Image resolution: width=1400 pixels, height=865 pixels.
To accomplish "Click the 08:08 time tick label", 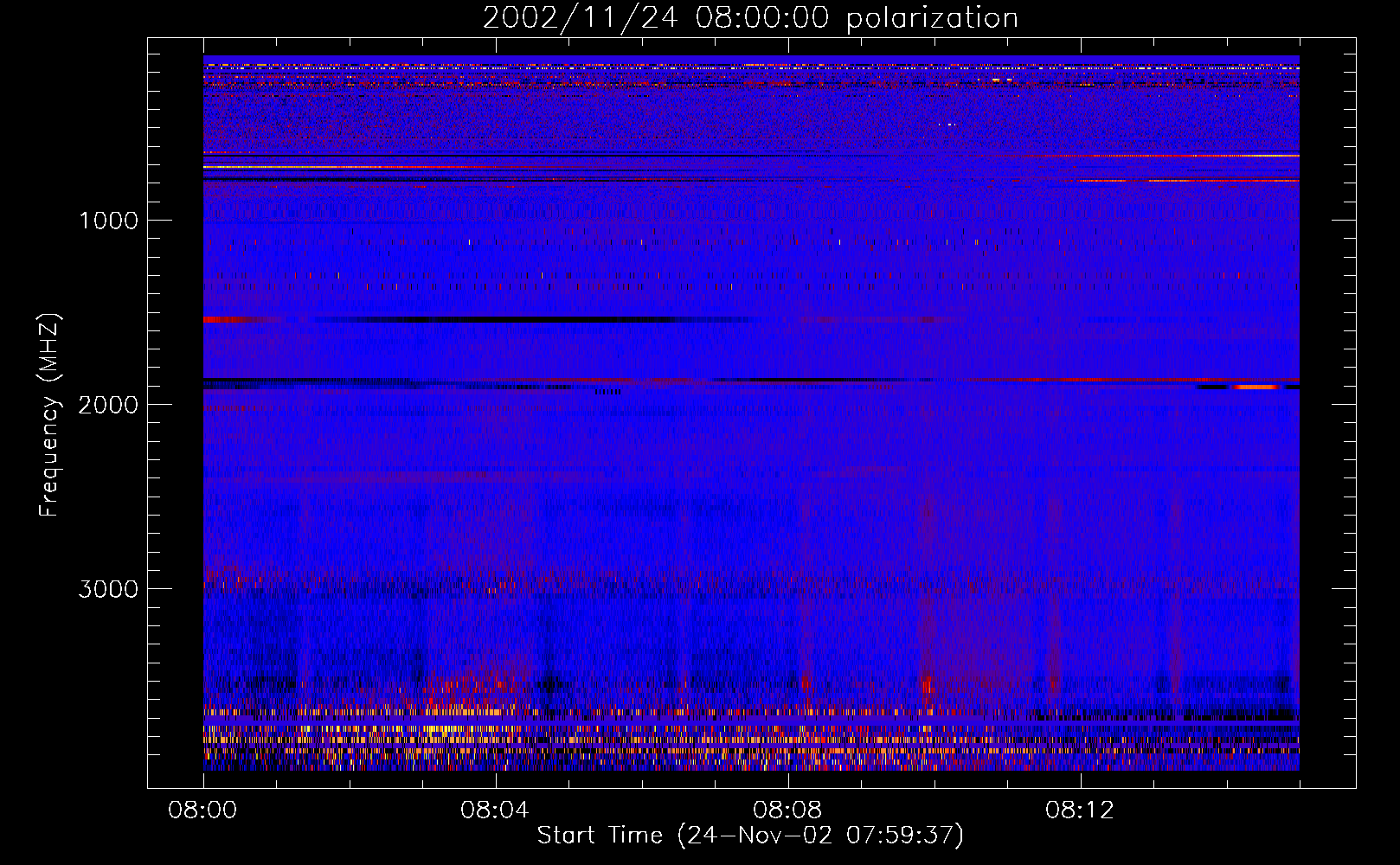I will coord(787,811).
